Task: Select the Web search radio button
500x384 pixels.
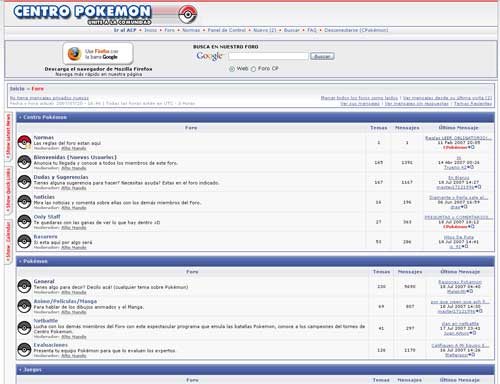Action: click(232, 69)
